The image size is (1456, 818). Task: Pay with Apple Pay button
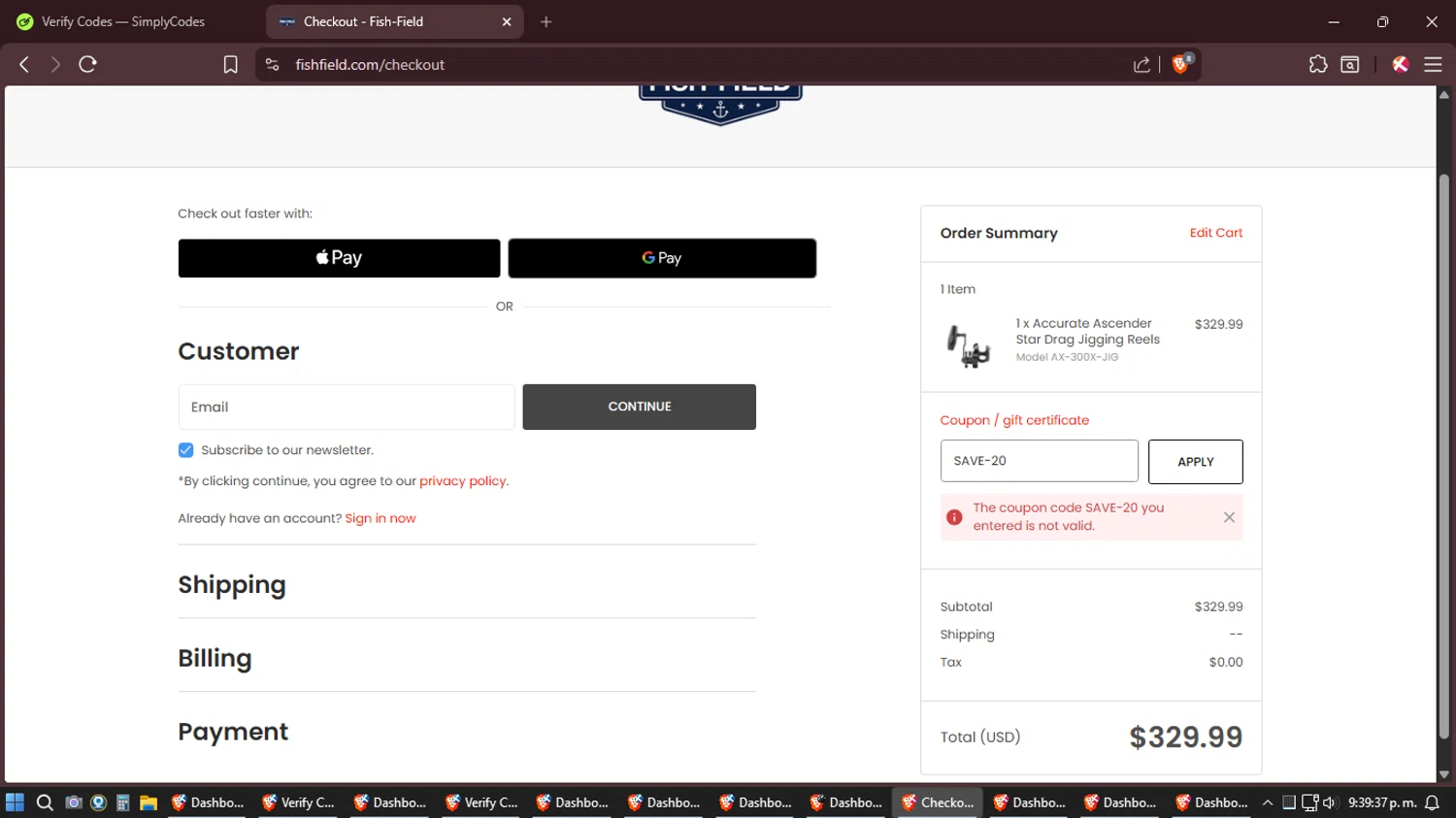click(339, 258)
